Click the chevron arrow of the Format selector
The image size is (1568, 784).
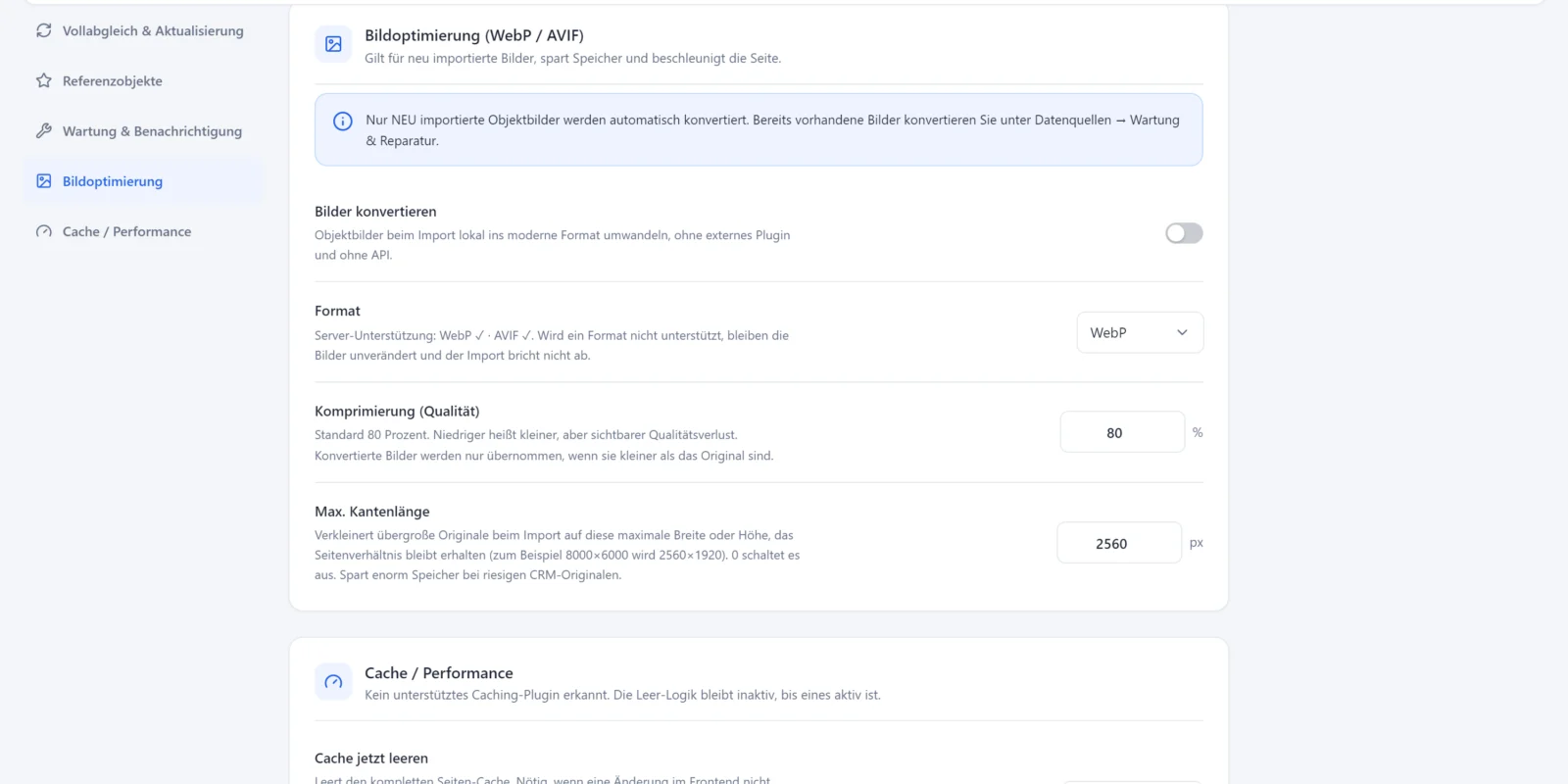click(1182, 333)
